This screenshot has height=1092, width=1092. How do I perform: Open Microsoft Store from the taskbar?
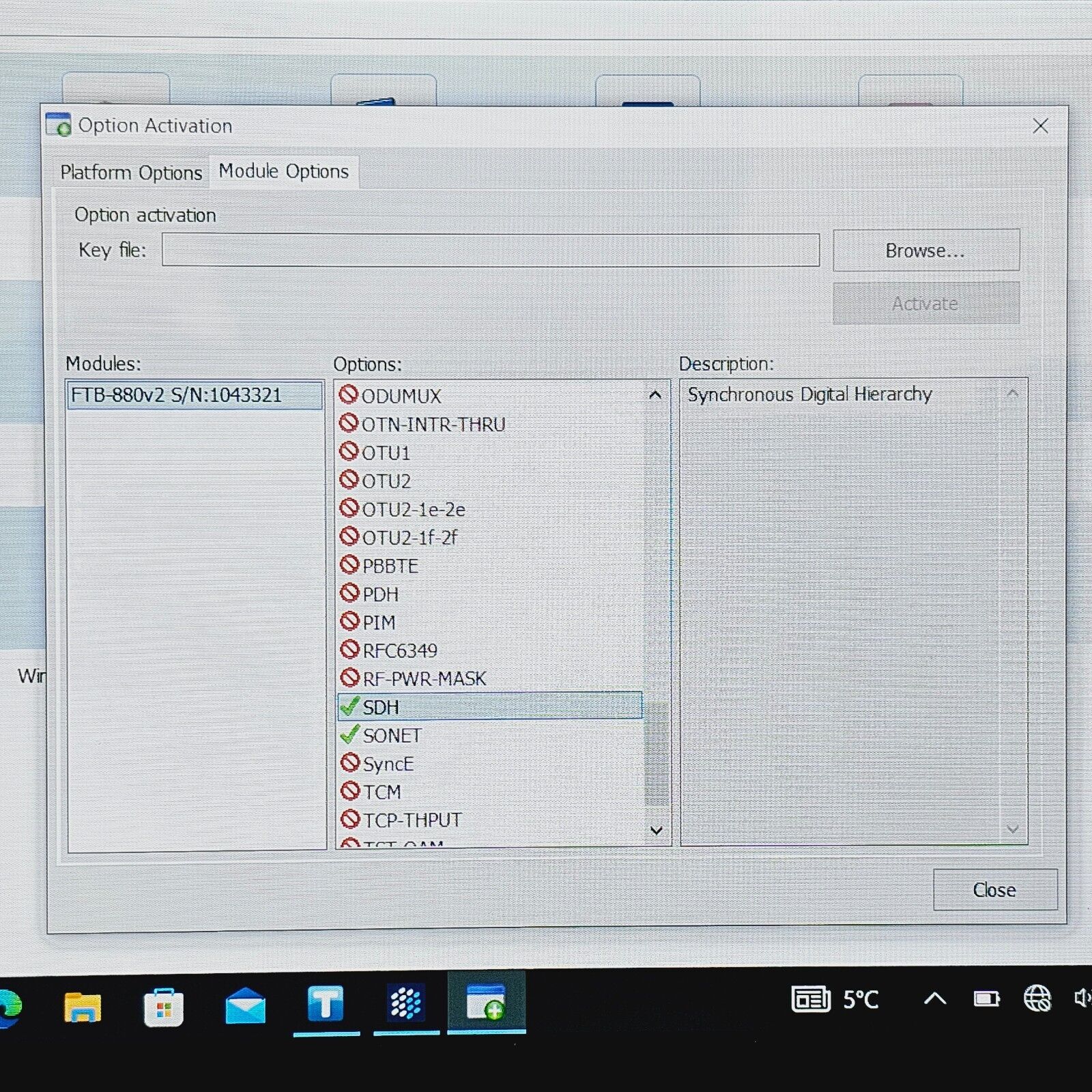(x=163, y=1007)
